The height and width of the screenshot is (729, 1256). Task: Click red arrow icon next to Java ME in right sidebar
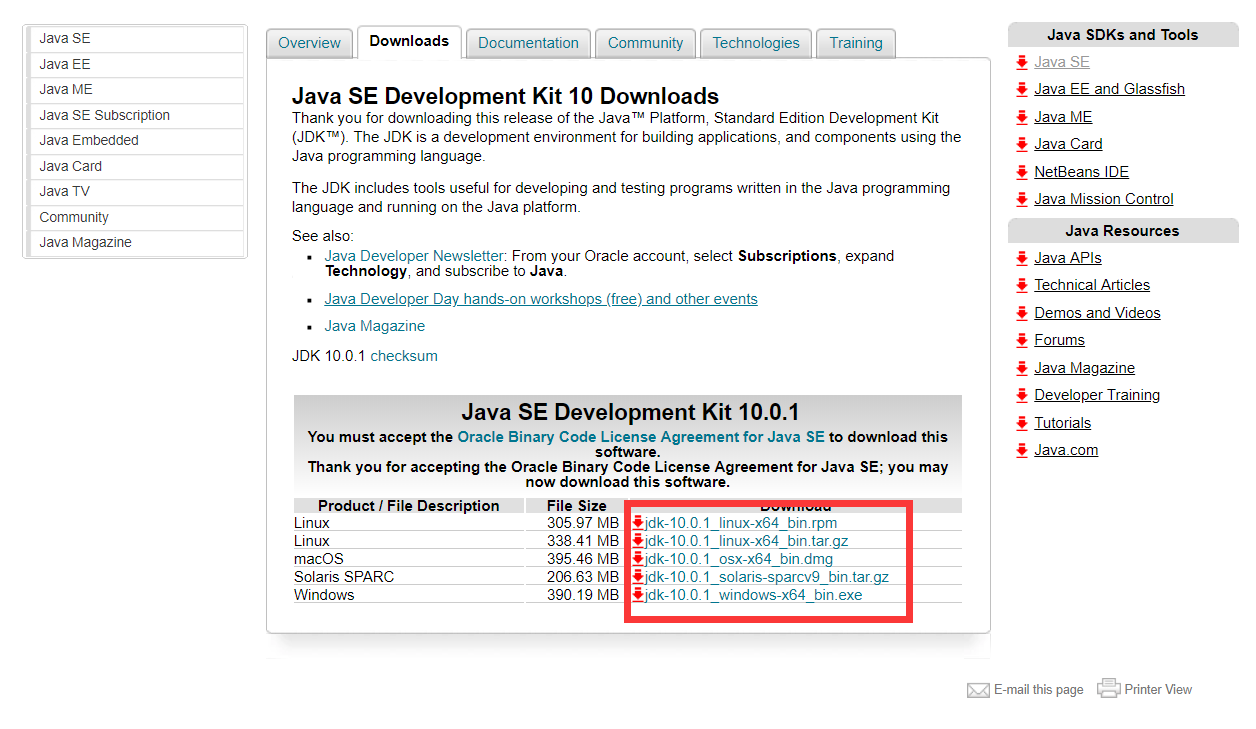1021,117
